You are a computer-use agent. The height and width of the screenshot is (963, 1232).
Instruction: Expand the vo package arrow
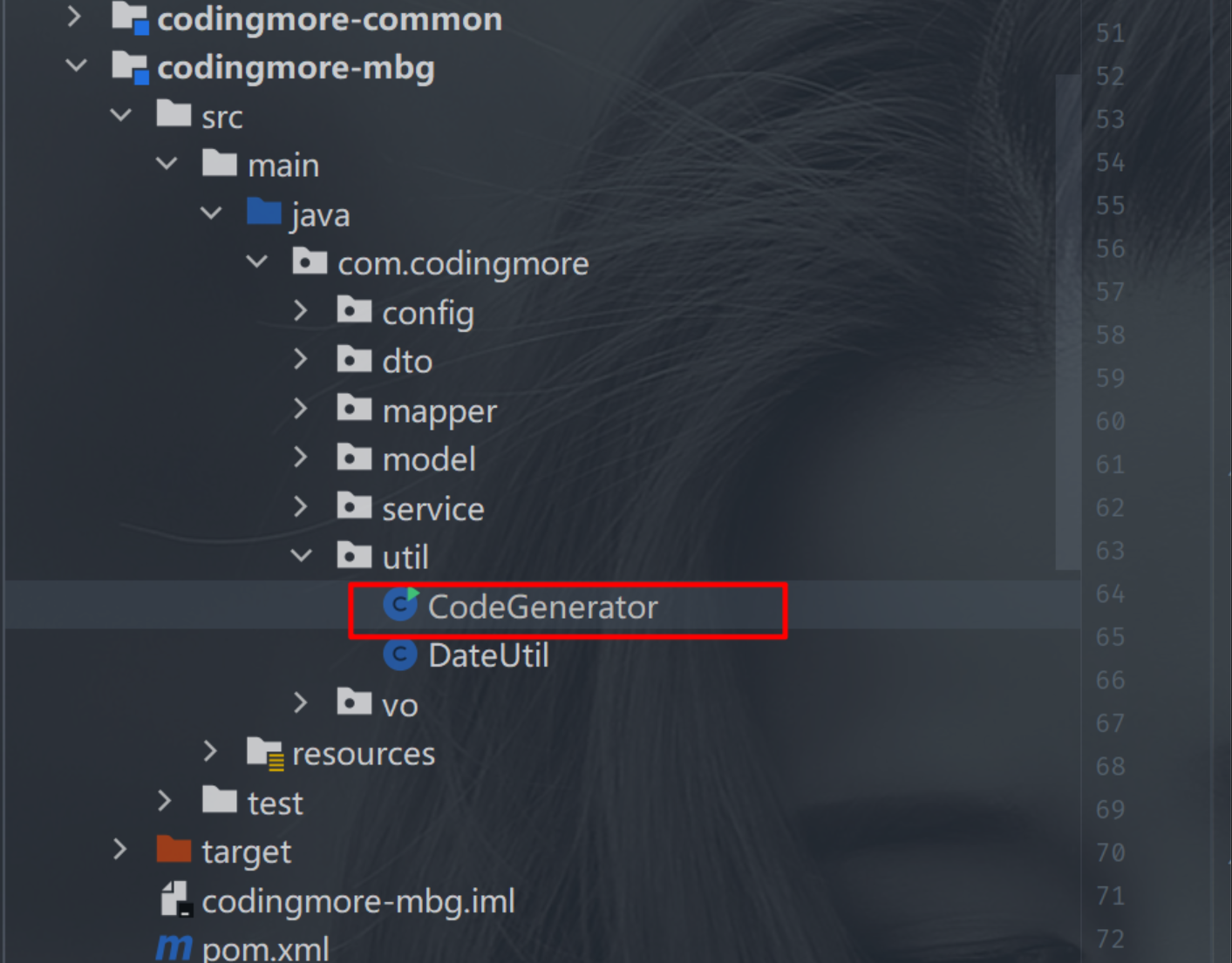301,703
